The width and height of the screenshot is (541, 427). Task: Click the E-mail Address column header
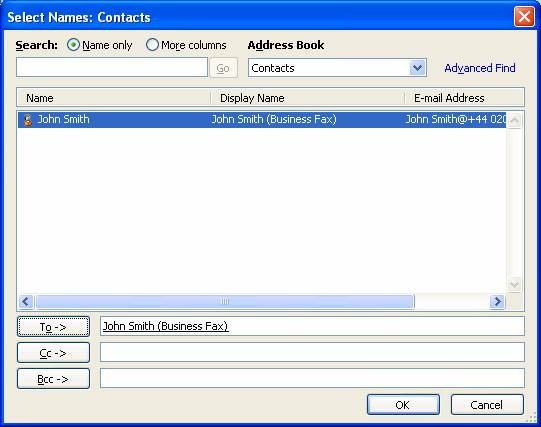tap(464, 98)
